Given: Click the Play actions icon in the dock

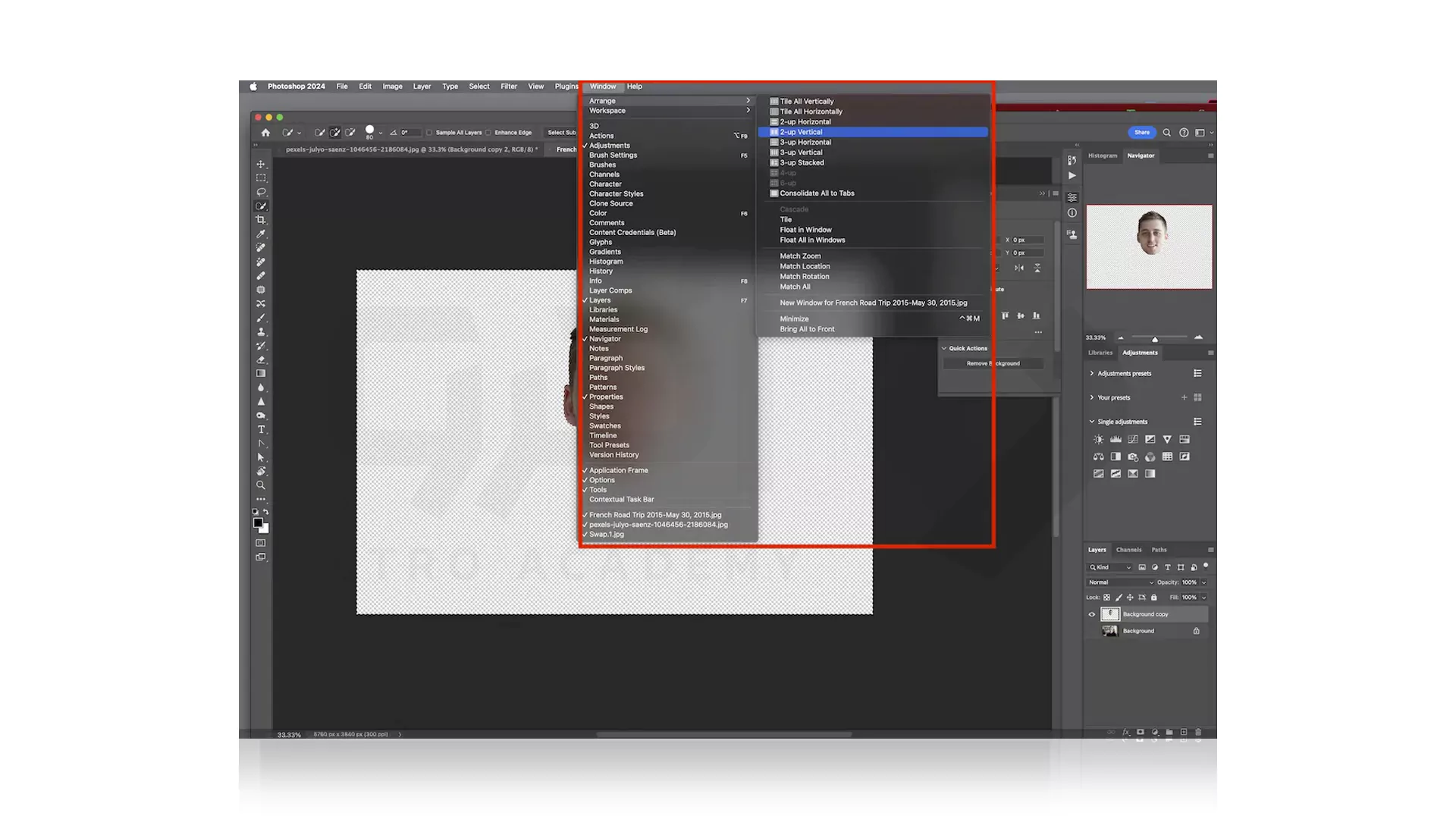Looking at the screenshot, I should [1072, 175].
